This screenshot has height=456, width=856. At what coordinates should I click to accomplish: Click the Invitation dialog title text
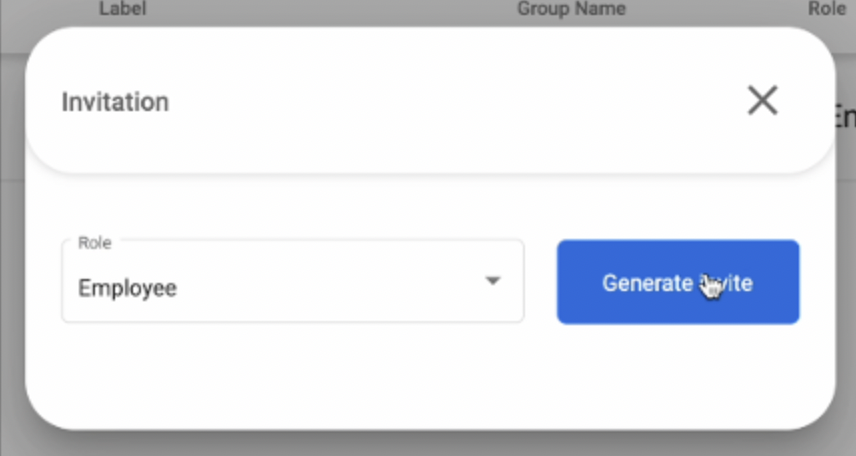[115, 102]
